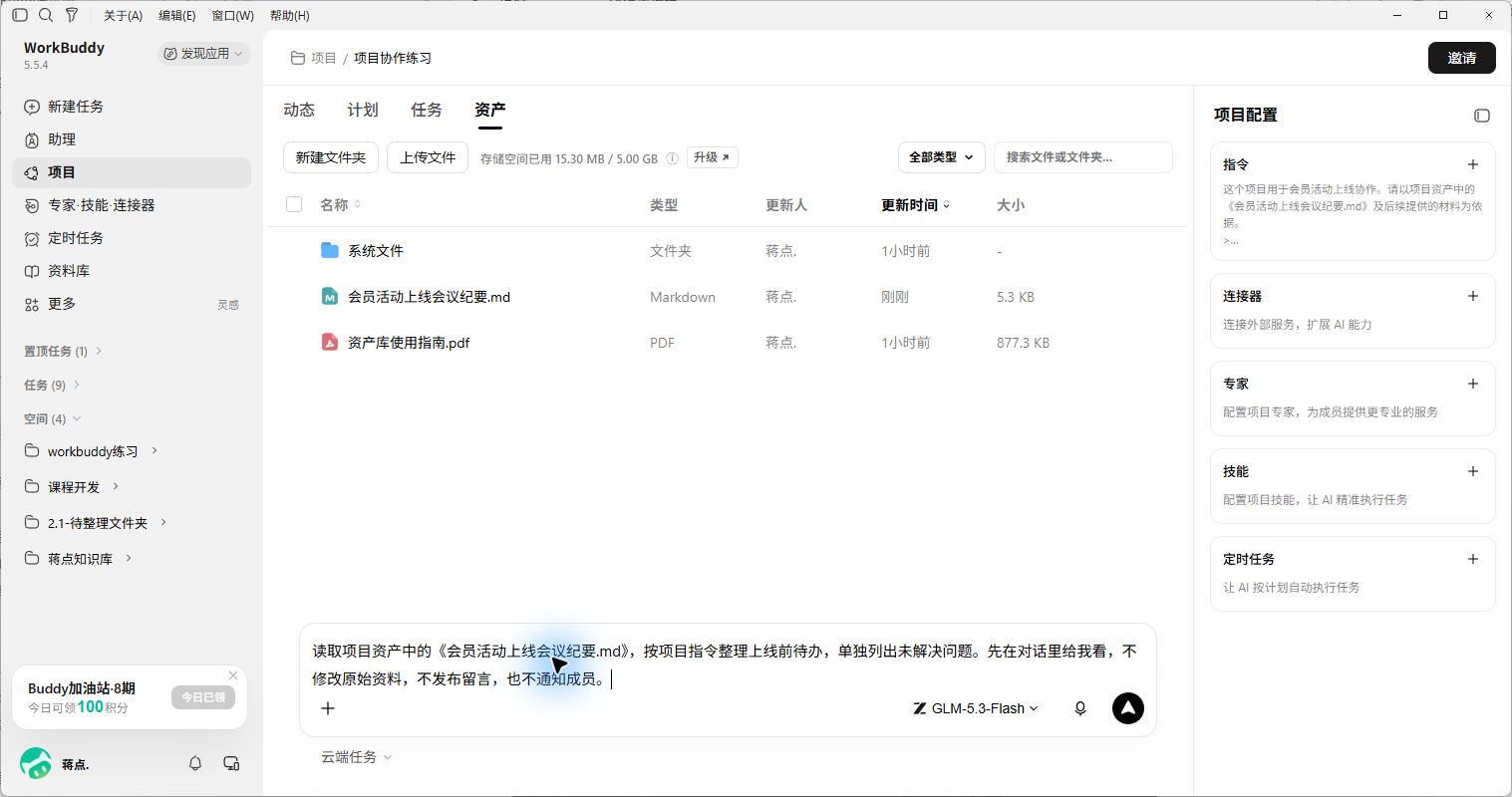
Task: Click the 邀请 invite button
Action: point(1461,58)
